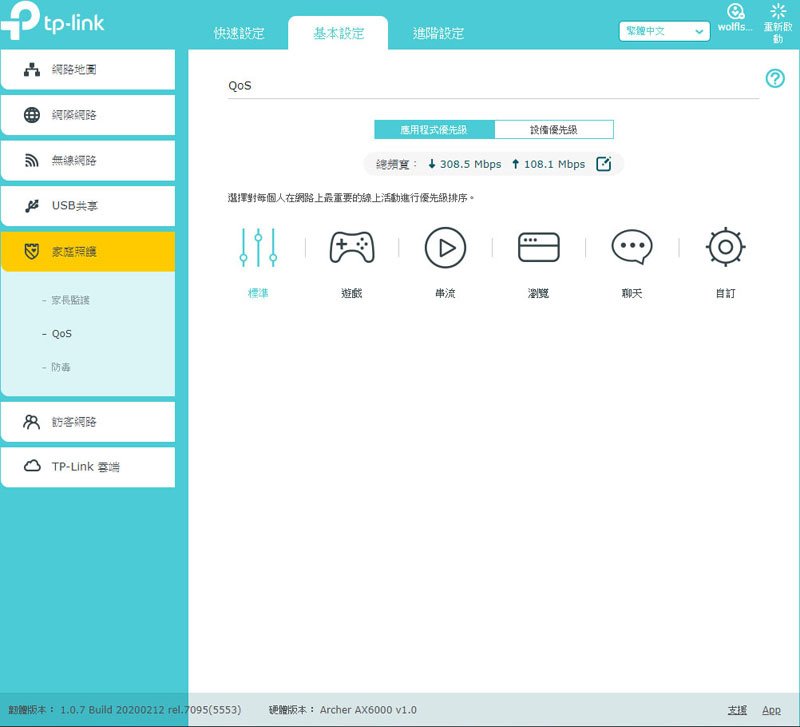800x727 pixels.
Task: Click the 308.5 Mbps download value
Action: 470,164
